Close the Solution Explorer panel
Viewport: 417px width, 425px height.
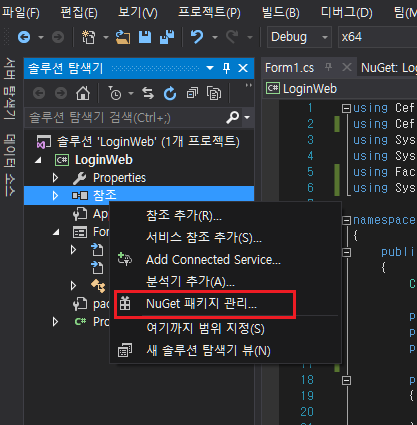[x=243, y=68]
